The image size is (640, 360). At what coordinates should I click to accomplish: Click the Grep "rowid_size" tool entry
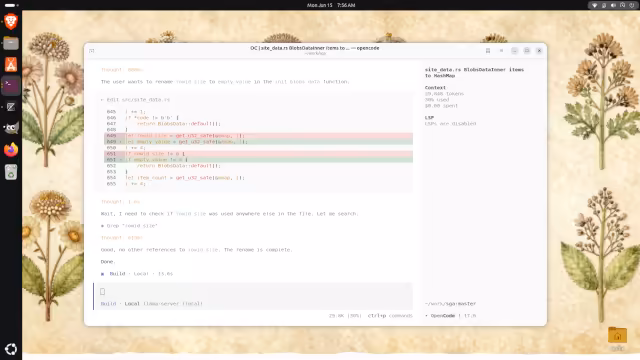(129, 226)
